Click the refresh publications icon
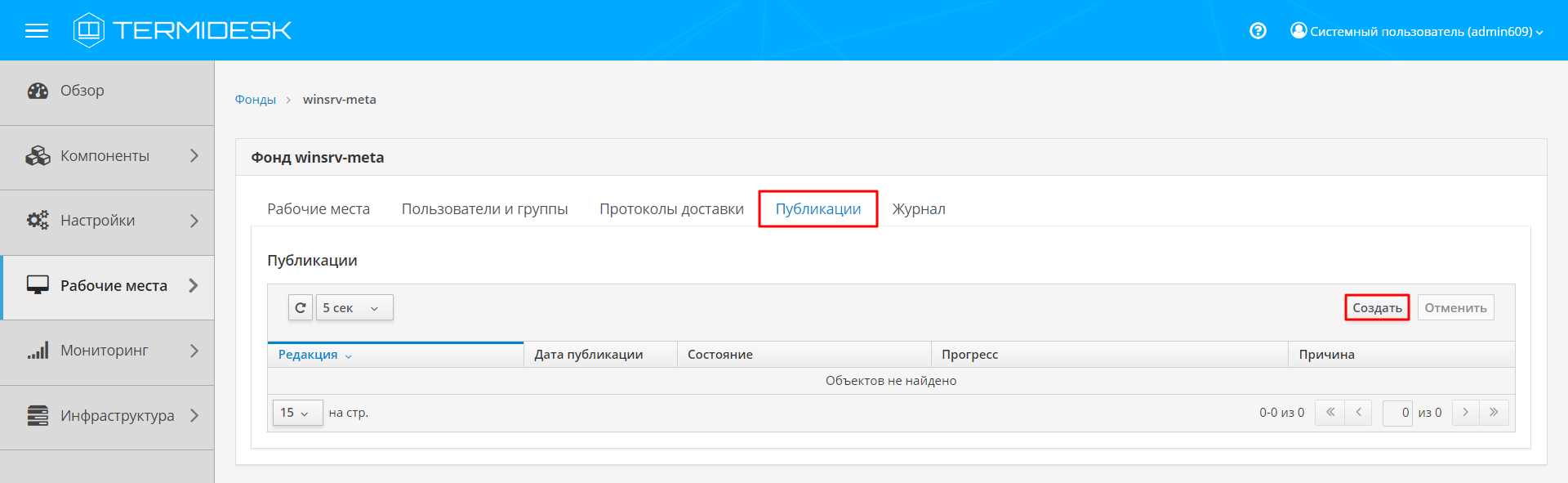 (x=301, y=307)
